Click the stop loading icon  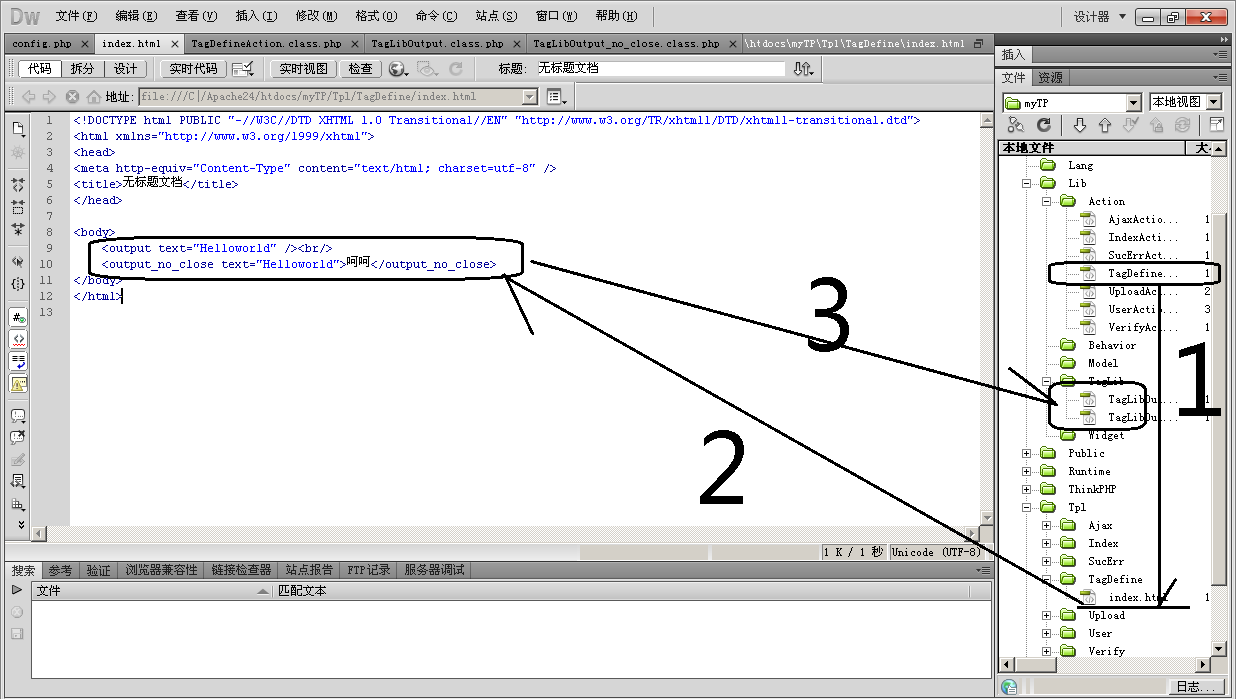[x=72, y=97]
